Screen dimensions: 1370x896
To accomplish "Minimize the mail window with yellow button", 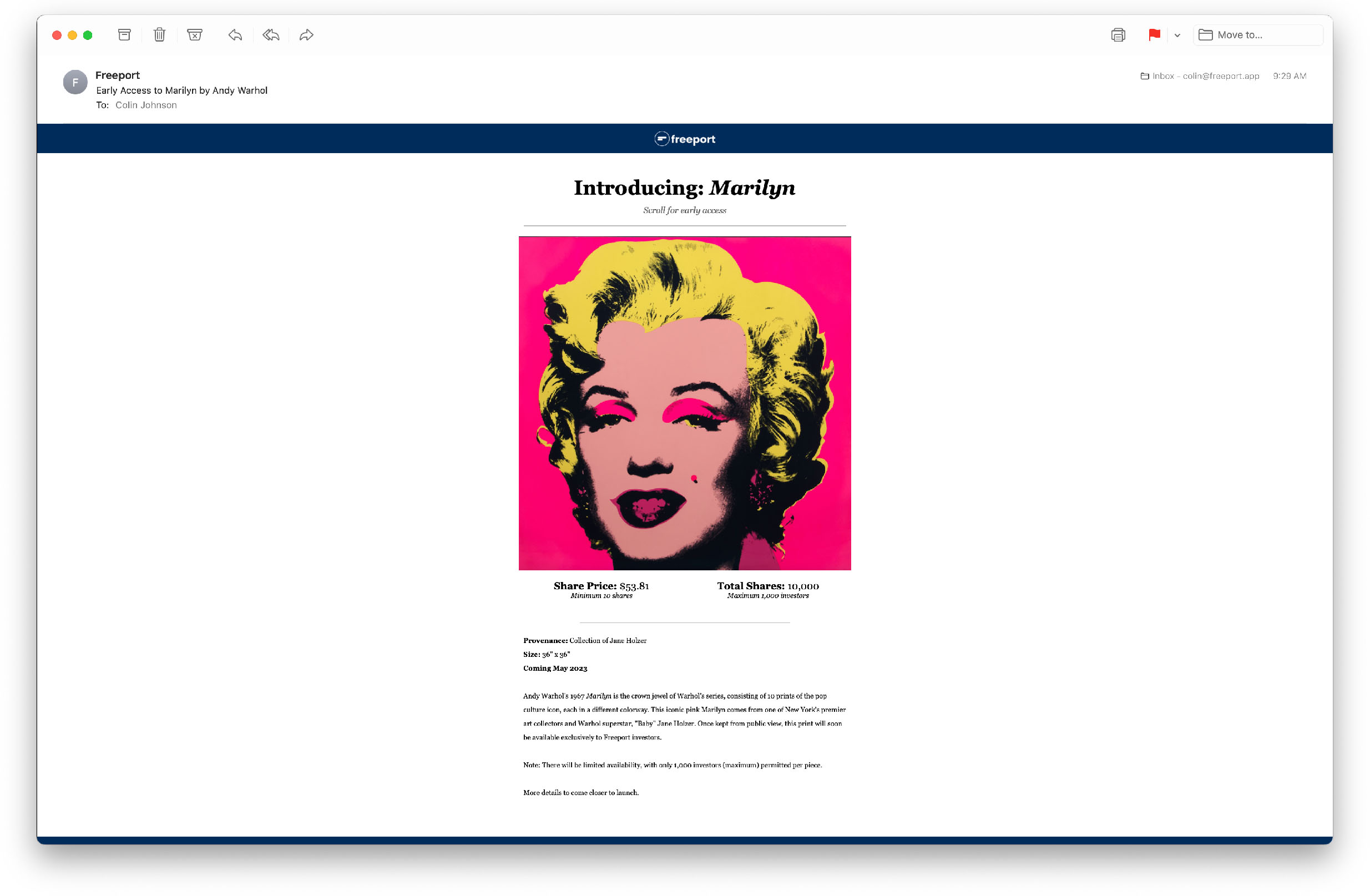I will (73, 35).
